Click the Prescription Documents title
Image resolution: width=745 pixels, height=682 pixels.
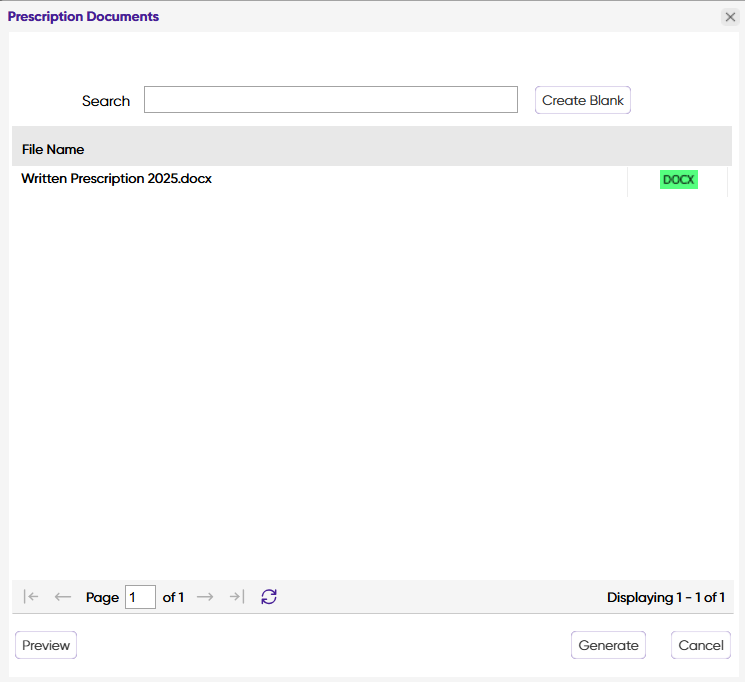pyautogui.click(x=83, y=17)
